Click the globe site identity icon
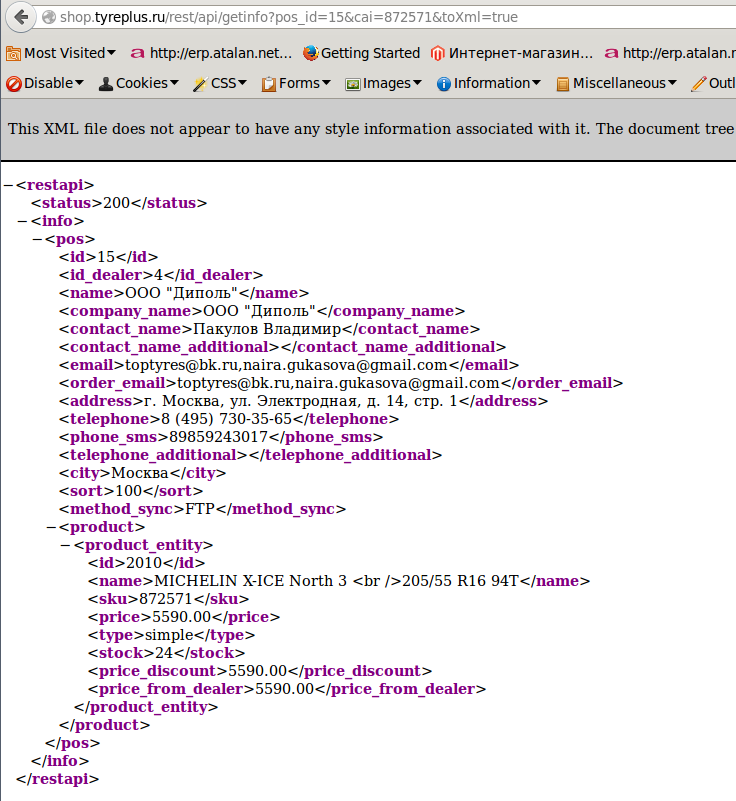 49,17
